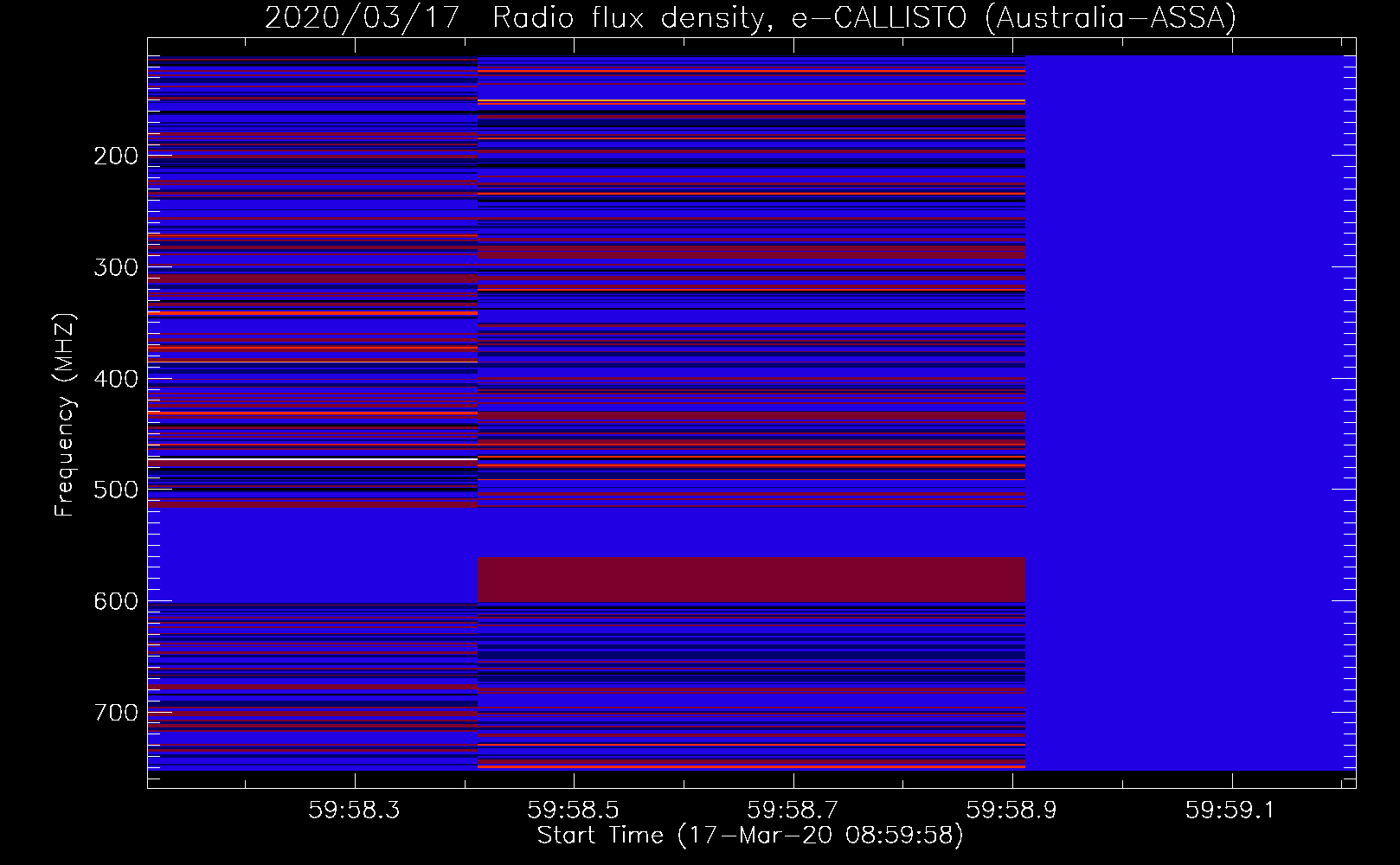Click the 500 frequency tick label

click(116, 490)
